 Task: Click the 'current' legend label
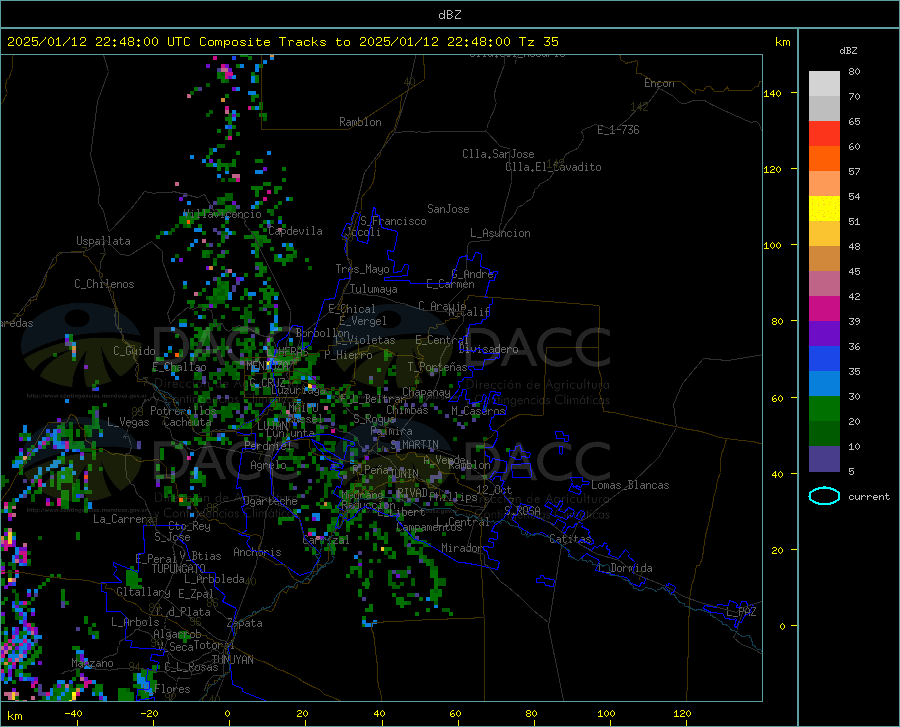click(x=869, y=496)
